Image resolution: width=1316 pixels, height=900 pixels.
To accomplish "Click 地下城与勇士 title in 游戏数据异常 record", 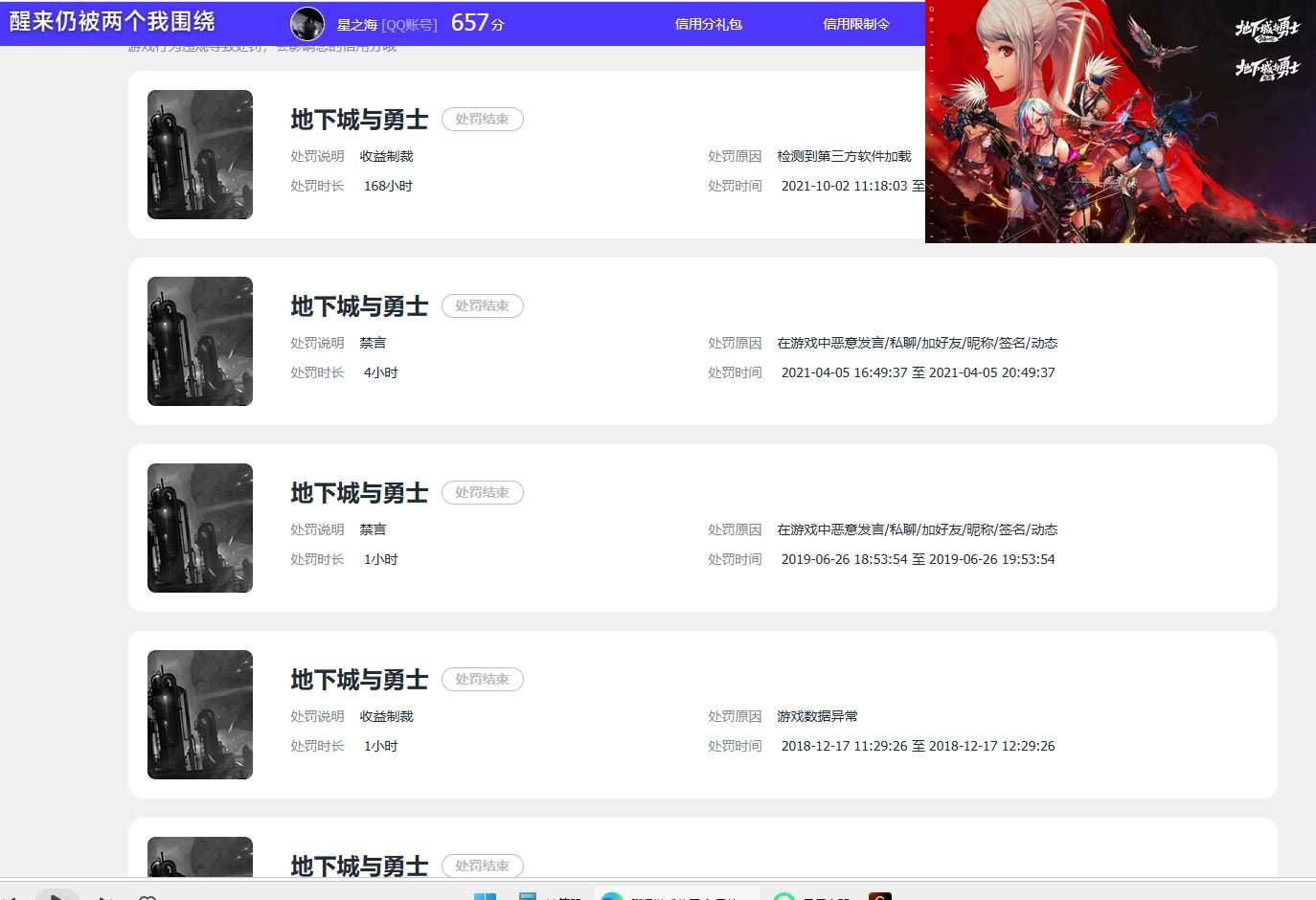I will pos(359,680).
